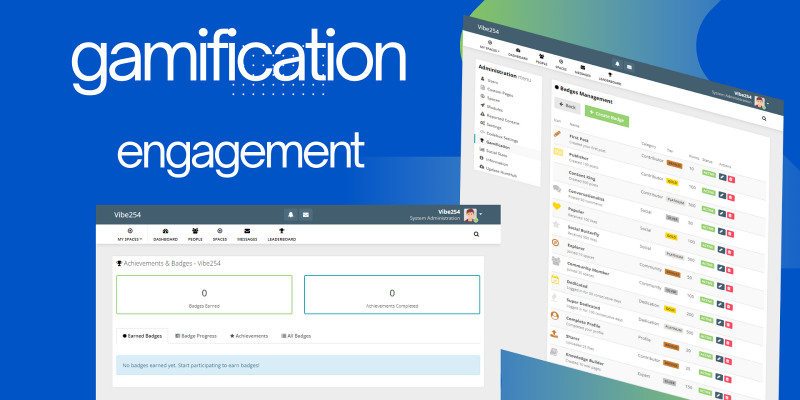800x400 pixels.
Task: Go to Dashboard in the front window navigation
Action: (165, 235)
